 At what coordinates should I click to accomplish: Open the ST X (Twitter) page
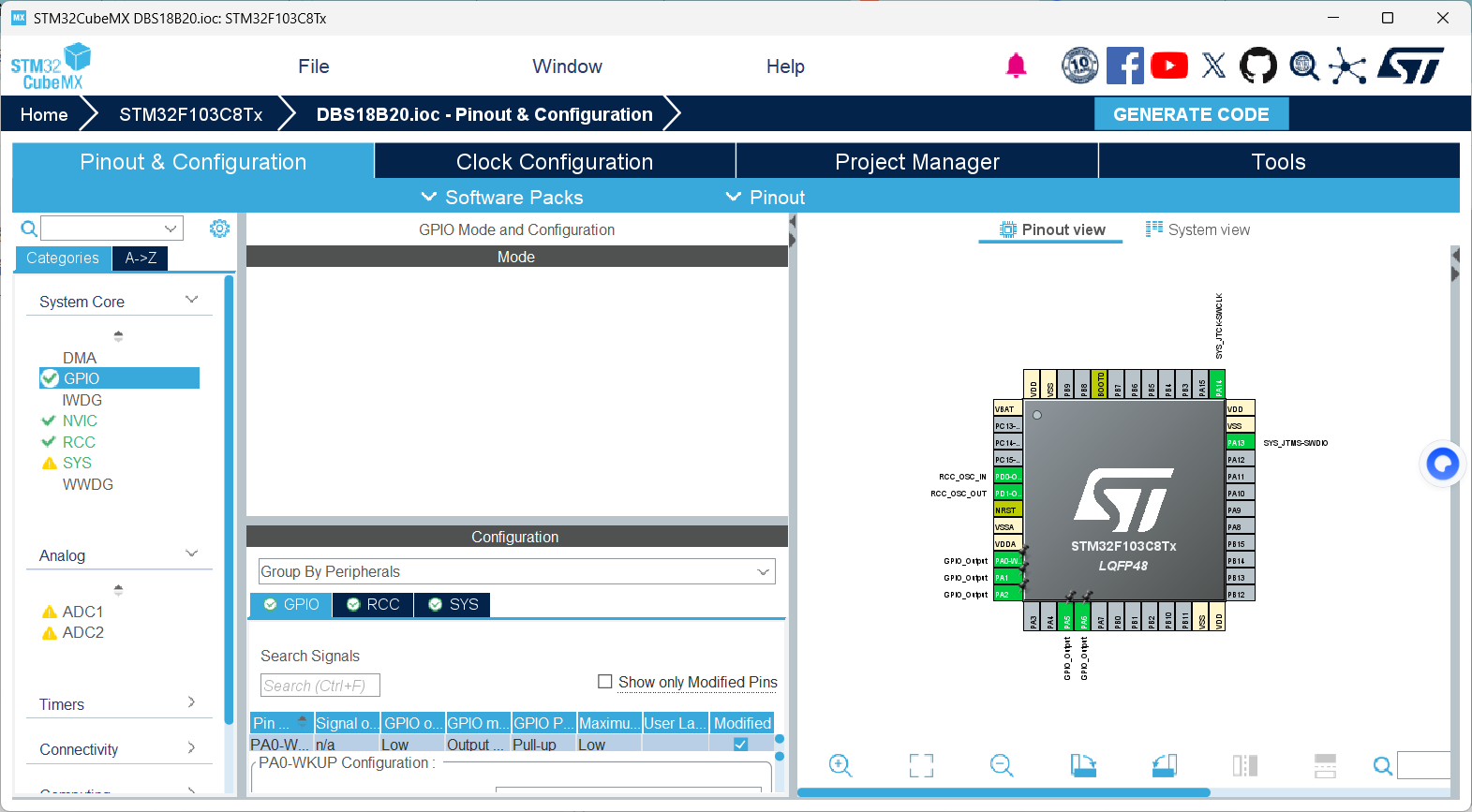point(1213,66)
